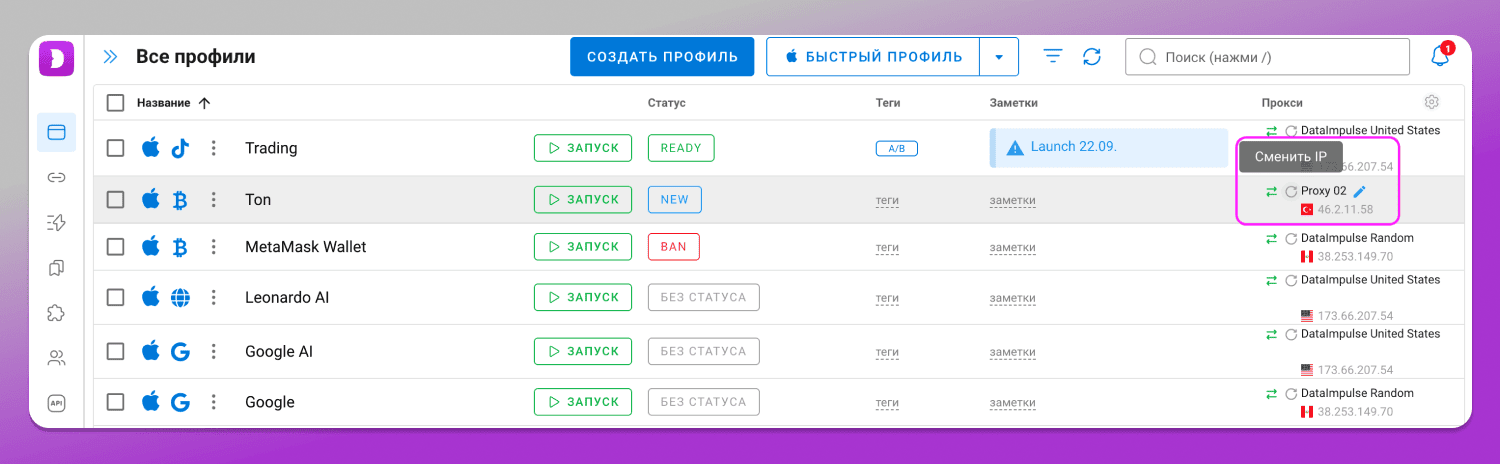The width and height of the screenshot is (1500, 464).
Task: Click the СОЗДАТЬ ПРОФИЛЬ button
Action: pyautogui.click(x=662, y=57)
